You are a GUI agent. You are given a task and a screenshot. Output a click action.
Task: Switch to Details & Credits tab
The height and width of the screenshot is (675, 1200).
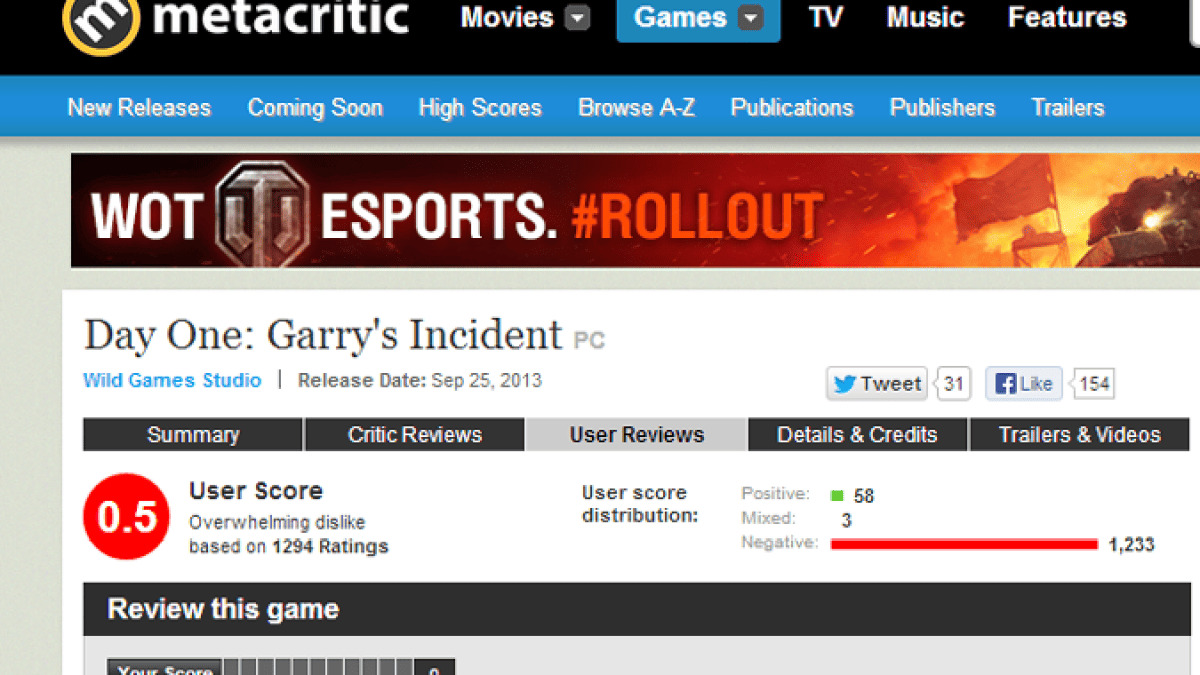point(858,435)
